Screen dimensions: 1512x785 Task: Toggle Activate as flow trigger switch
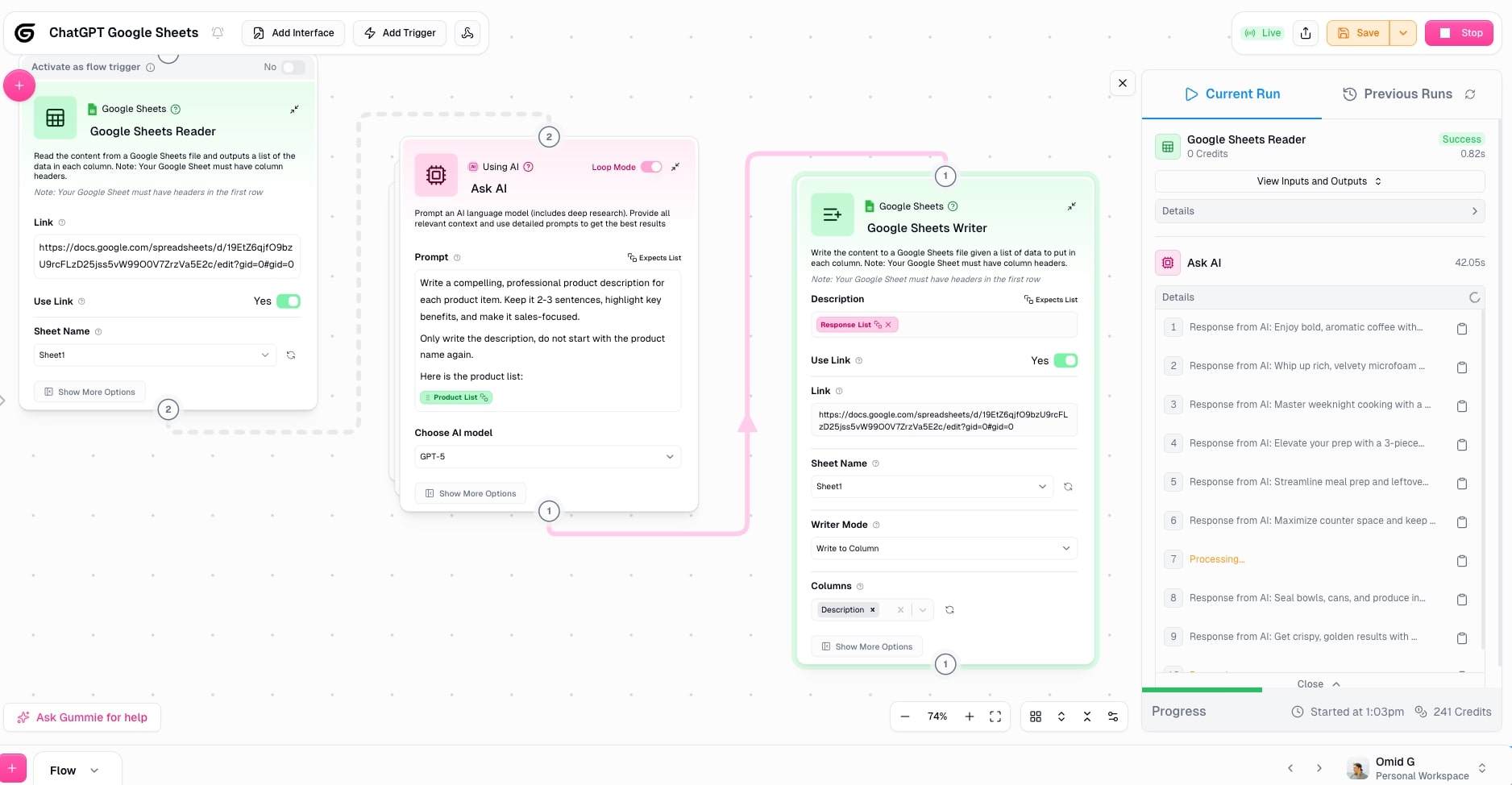[293, 67]
